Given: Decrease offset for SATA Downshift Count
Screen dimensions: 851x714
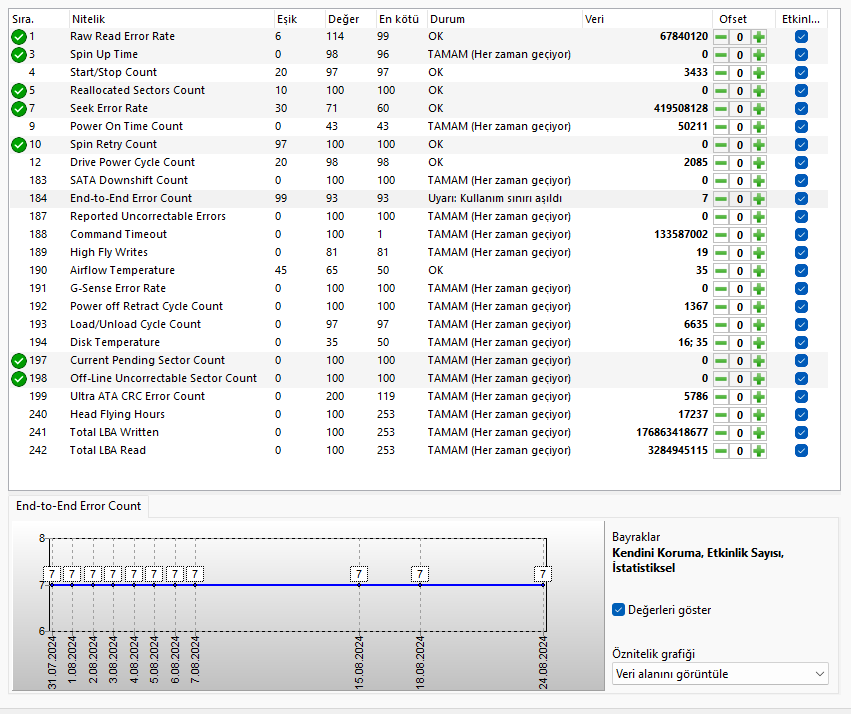Looking at the screenshot, I should click(721, 181).
